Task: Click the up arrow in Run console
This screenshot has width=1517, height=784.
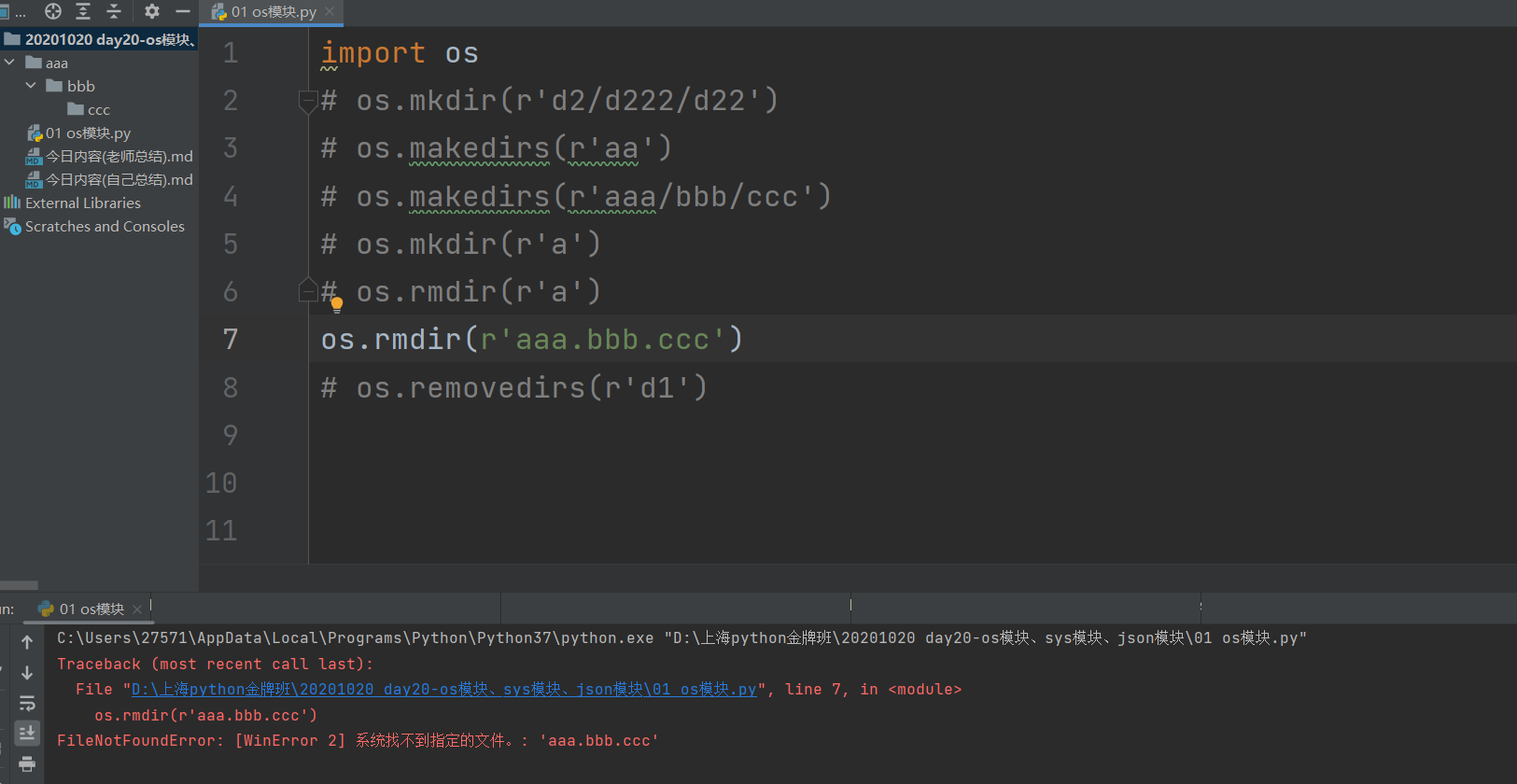Action: point(27,642)
